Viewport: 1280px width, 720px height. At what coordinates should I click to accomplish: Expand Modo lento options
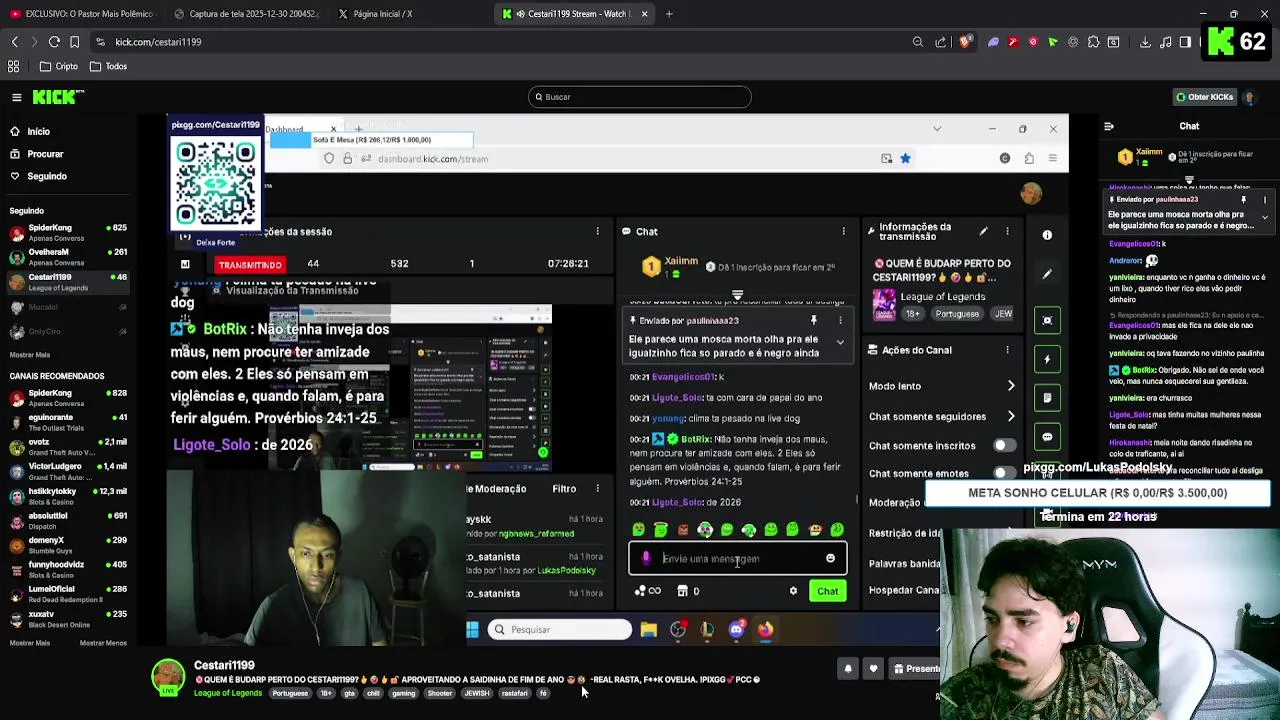coord(1010,386)
